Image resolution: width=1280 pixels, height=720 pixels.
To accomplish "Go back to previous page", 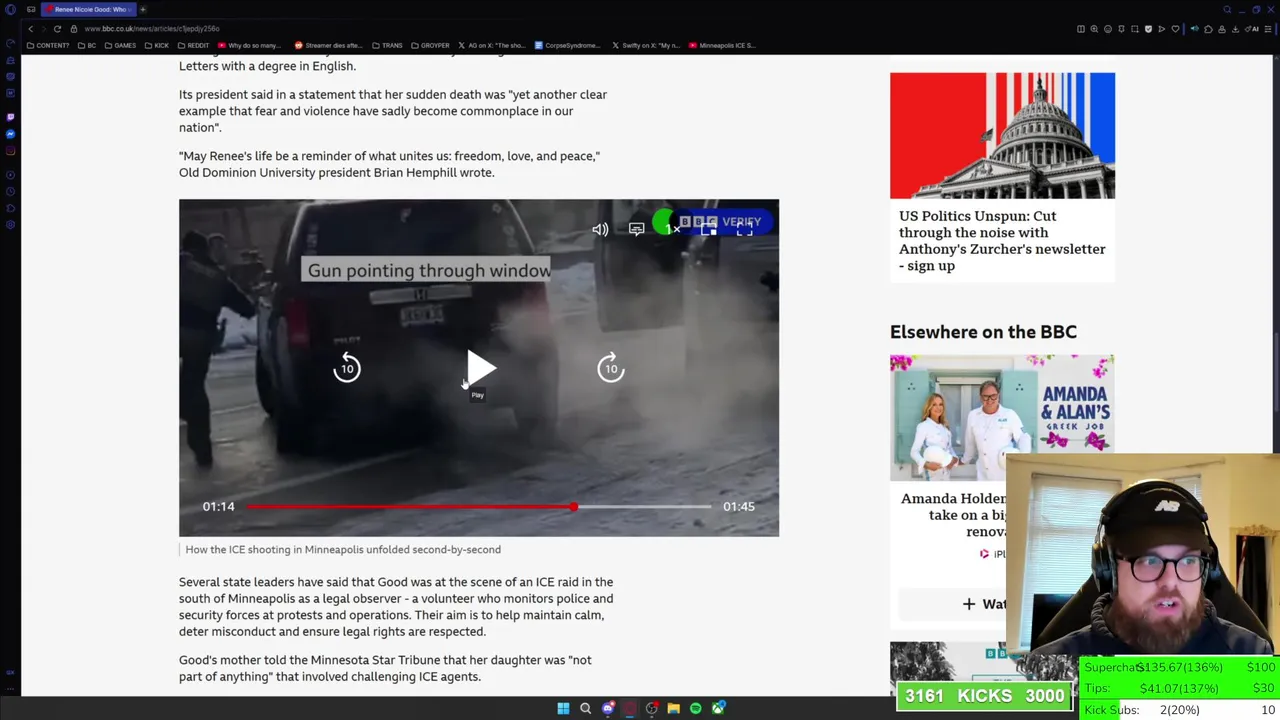I will click(x=30, y=29).
